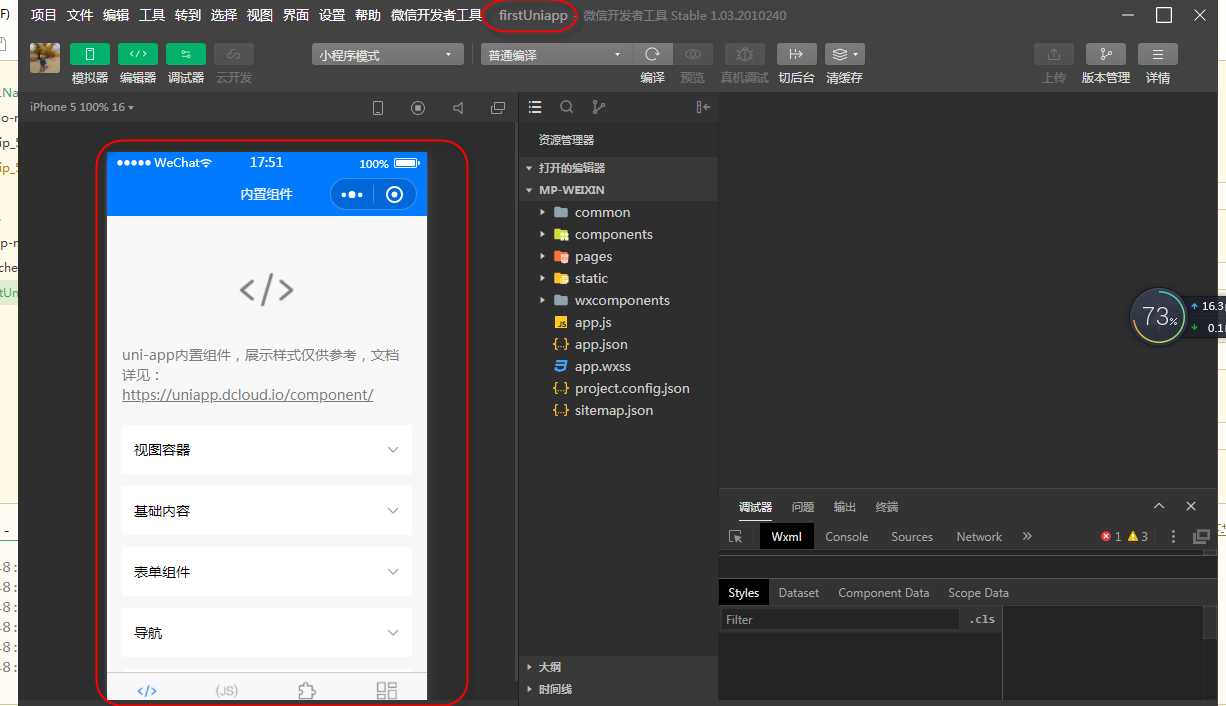Switch to the 调试器 panel tab
1226x706 pixels.
755,507
